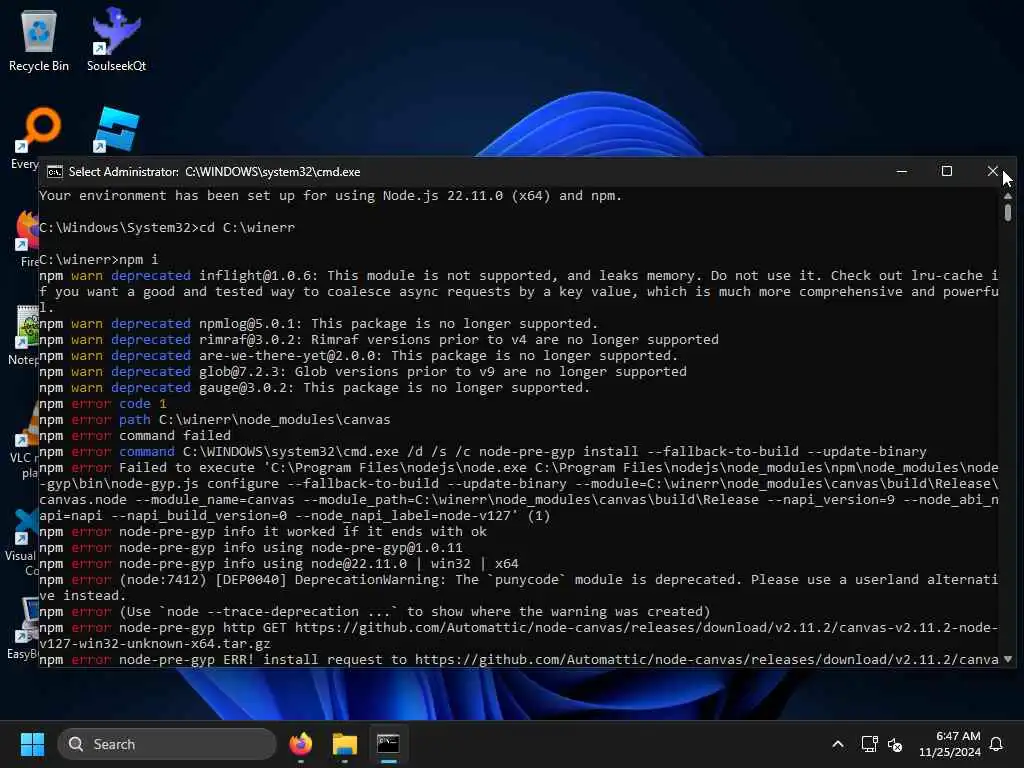The image size is (1024, 768).
Task: Open the notifications bell icon
Action: pyautogui.click(x=996, y=744)
